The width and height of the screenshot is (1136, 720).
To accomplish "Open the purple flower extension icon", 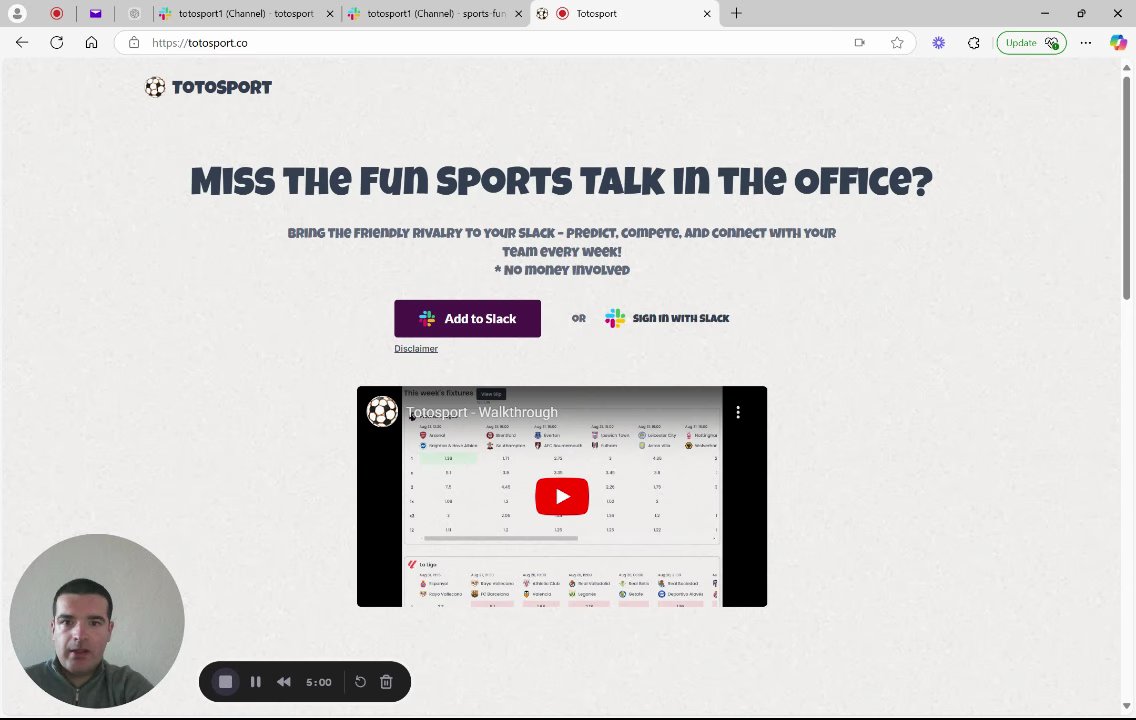I will point(938,43).
